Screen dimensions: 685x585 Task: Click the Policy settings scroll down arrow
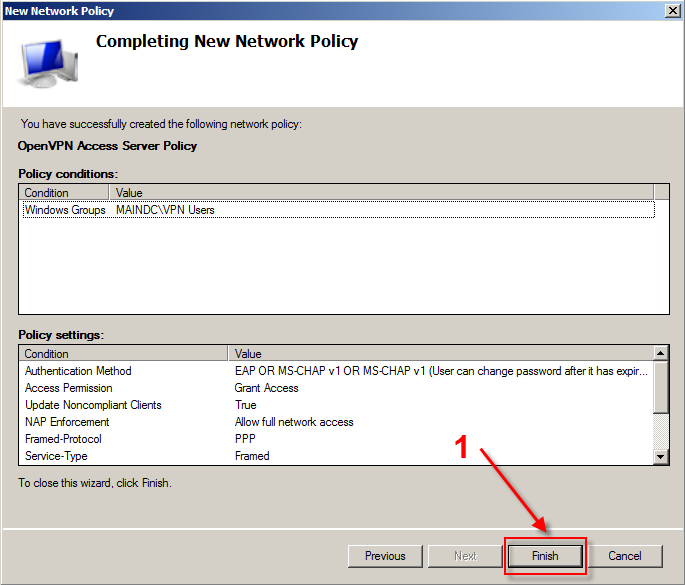tap(660, 457)
